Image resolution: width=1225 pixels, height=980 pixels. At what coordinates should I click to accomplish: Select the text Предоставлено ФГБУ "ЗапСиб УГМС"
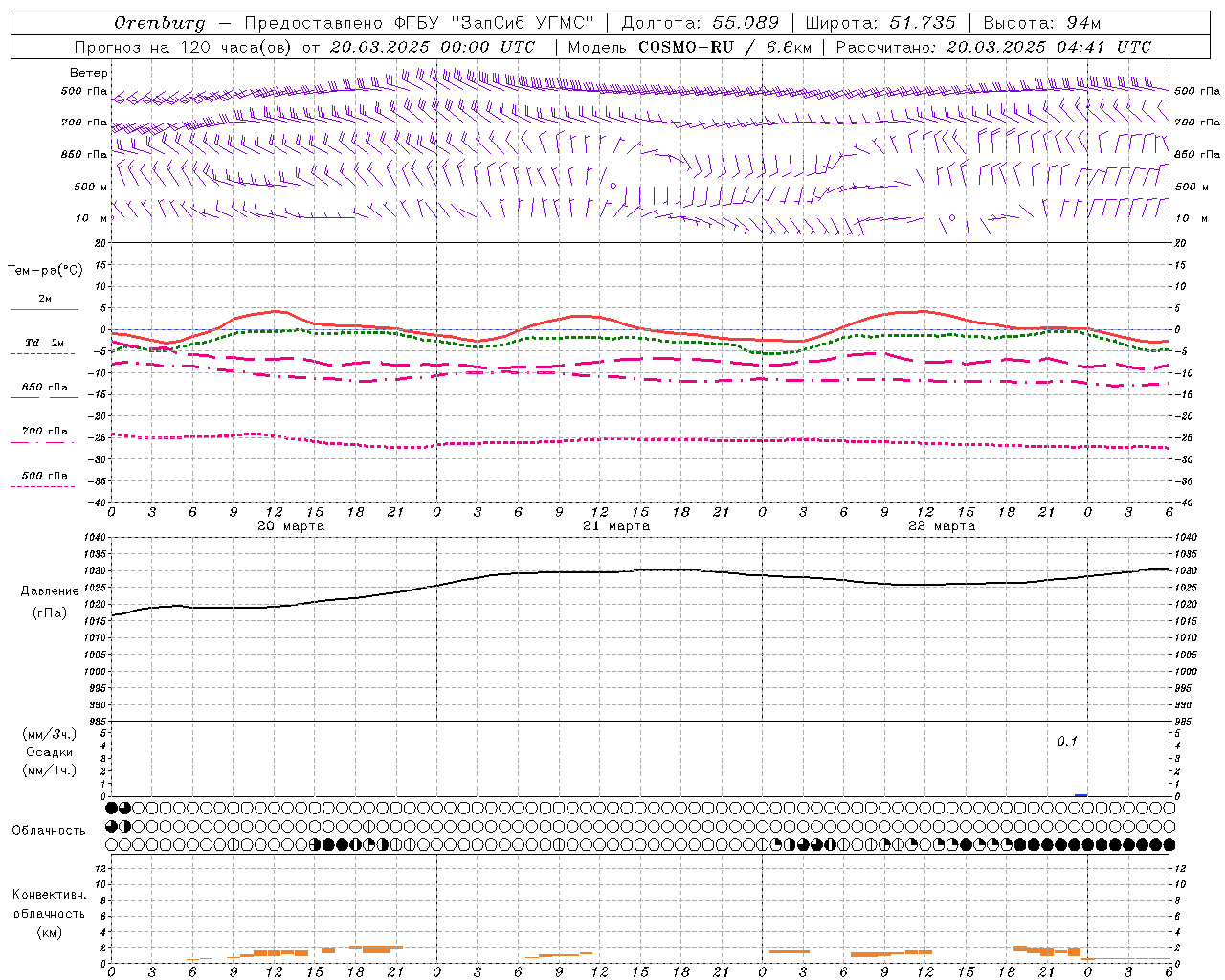coord(419,23)
